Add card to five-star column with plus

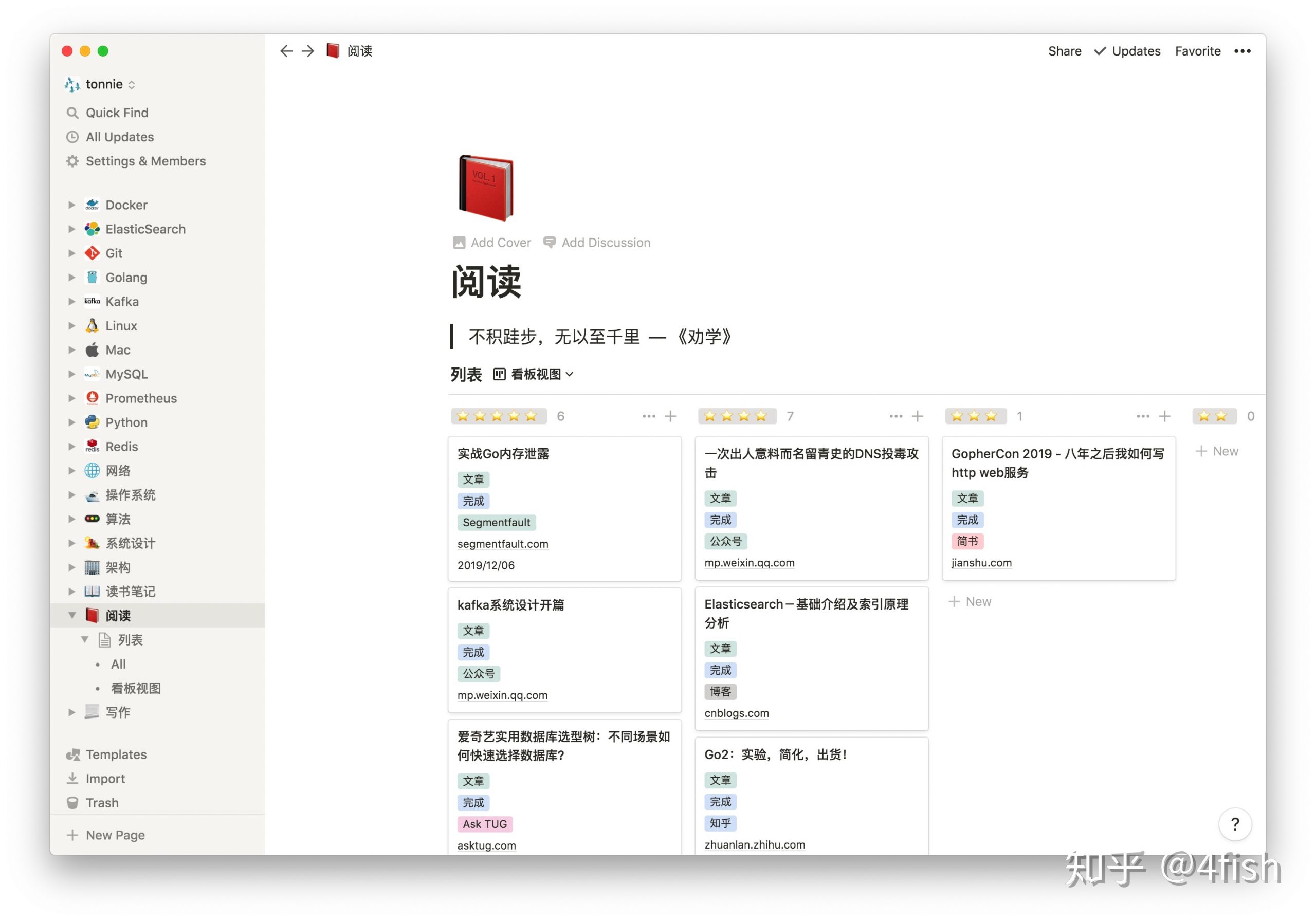[670, 416]
